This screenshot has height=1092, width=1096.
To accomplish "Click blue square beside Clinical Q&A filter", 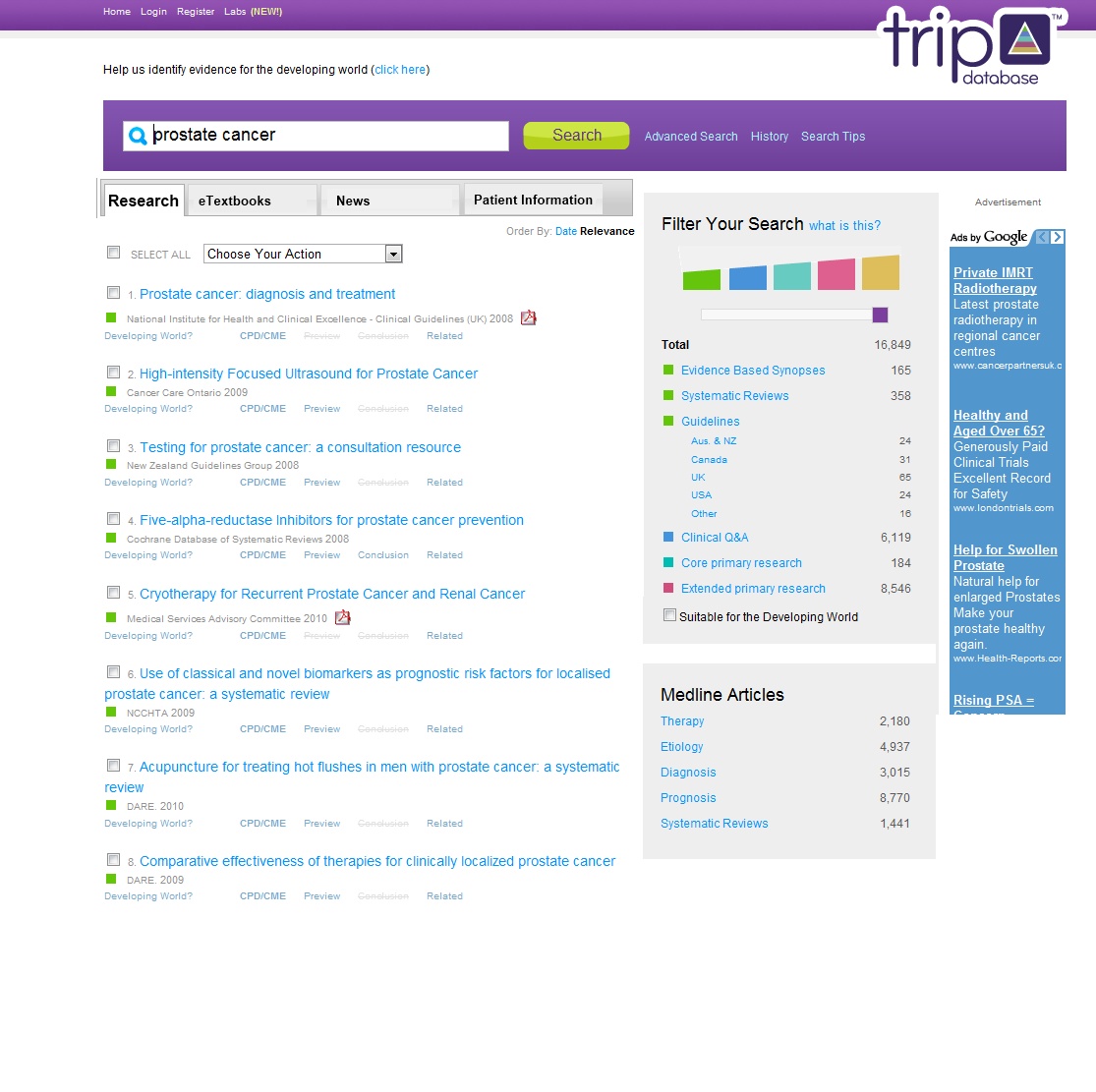I will (x=668, y=538).
